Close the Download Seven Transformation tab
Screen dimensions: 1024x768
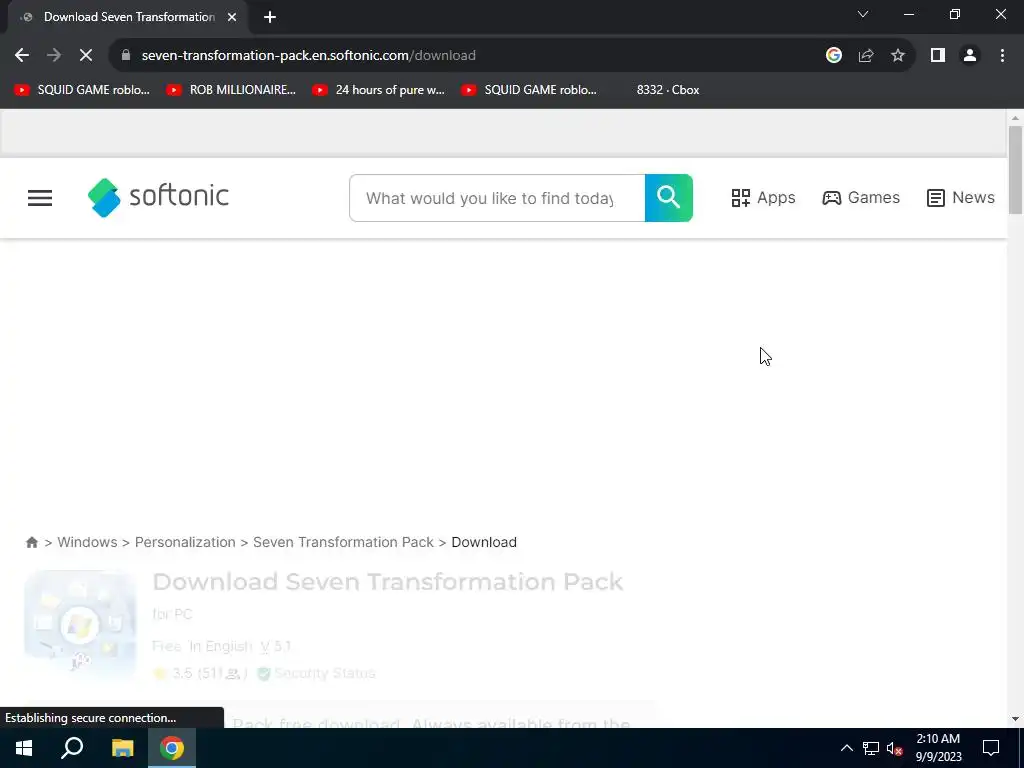click(232, 17)
